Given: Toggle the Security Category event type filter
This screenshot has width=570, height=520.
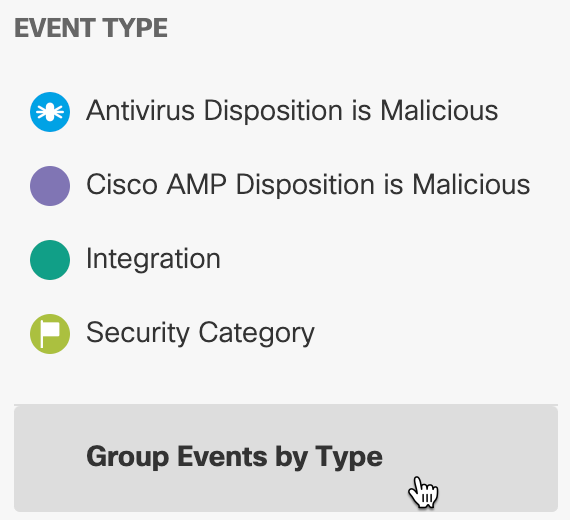Looking at the screenshot, I should 172,334.
